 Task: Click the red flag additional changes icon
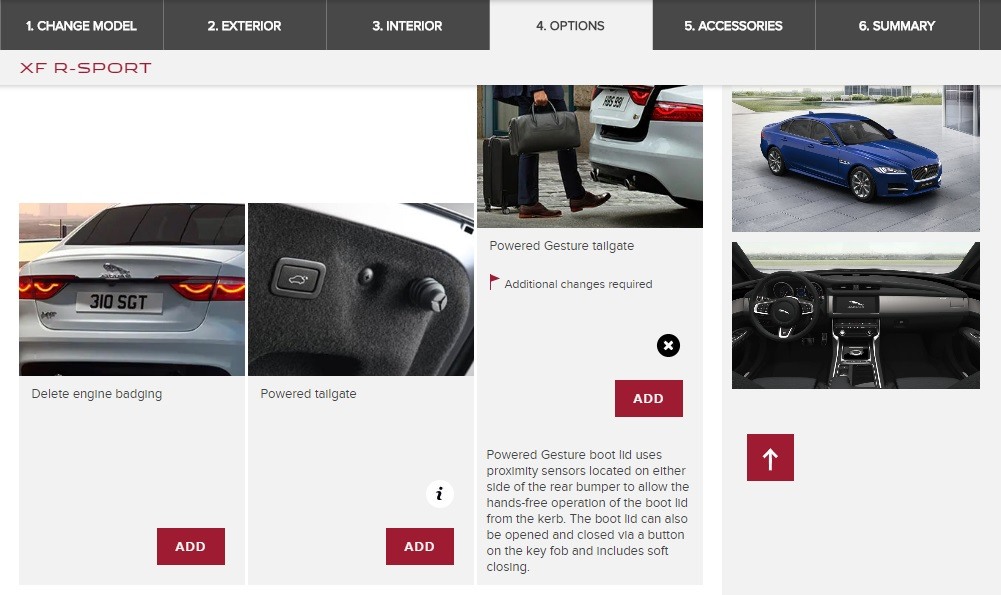click(494, 282)
